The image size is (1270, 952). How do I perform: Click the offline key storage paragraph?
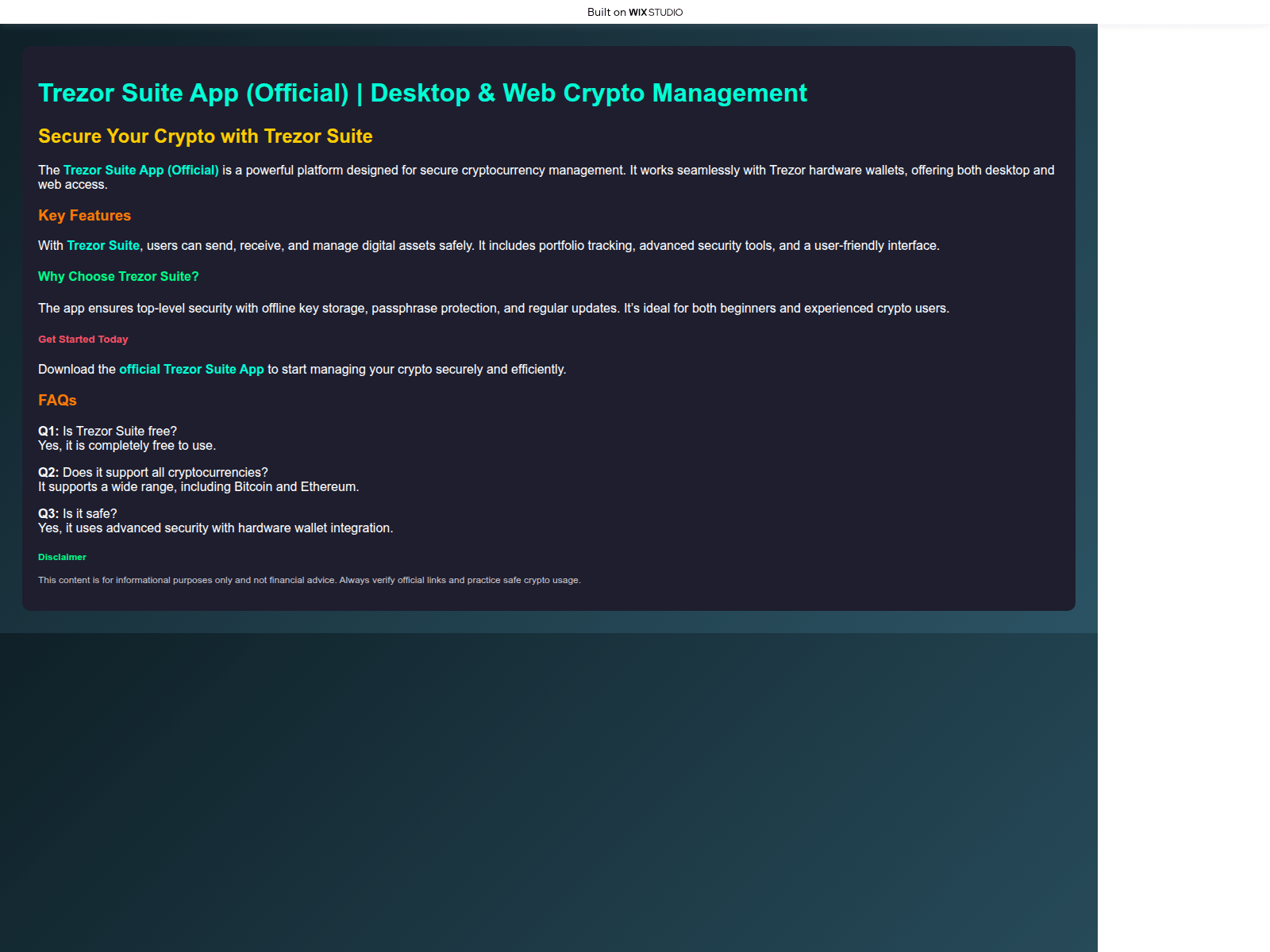[493, 309]
